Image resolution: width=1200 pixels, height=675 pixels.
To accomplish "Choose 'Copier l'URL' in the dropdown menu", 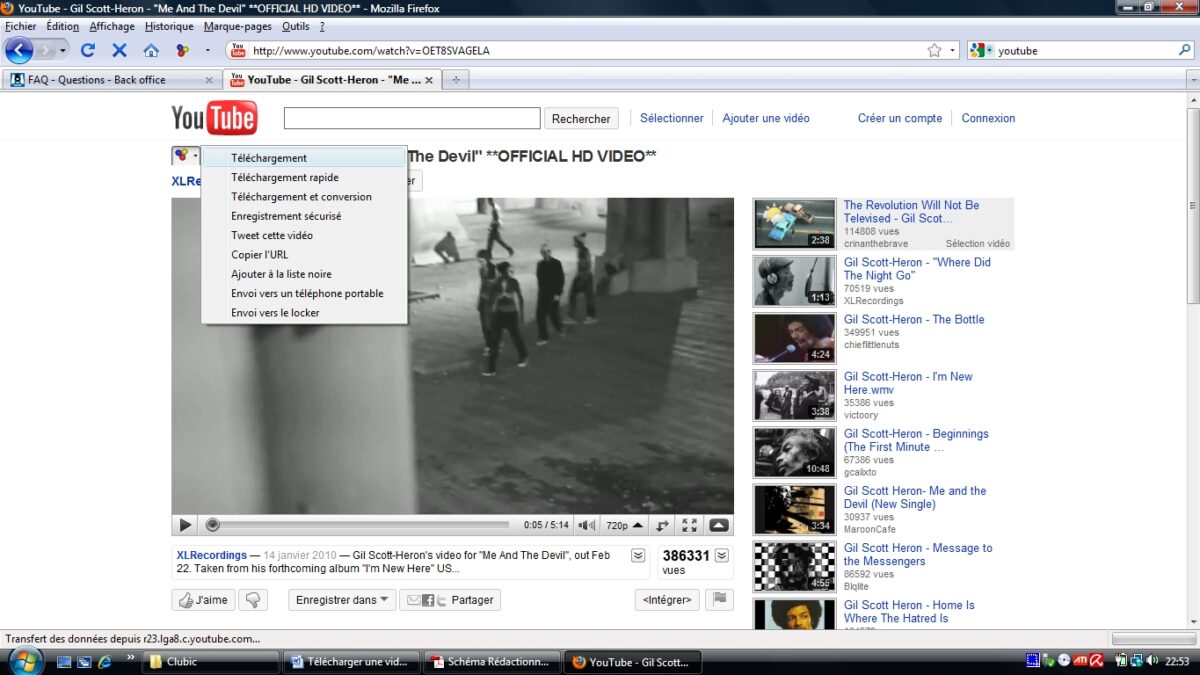I will point(259,255).
